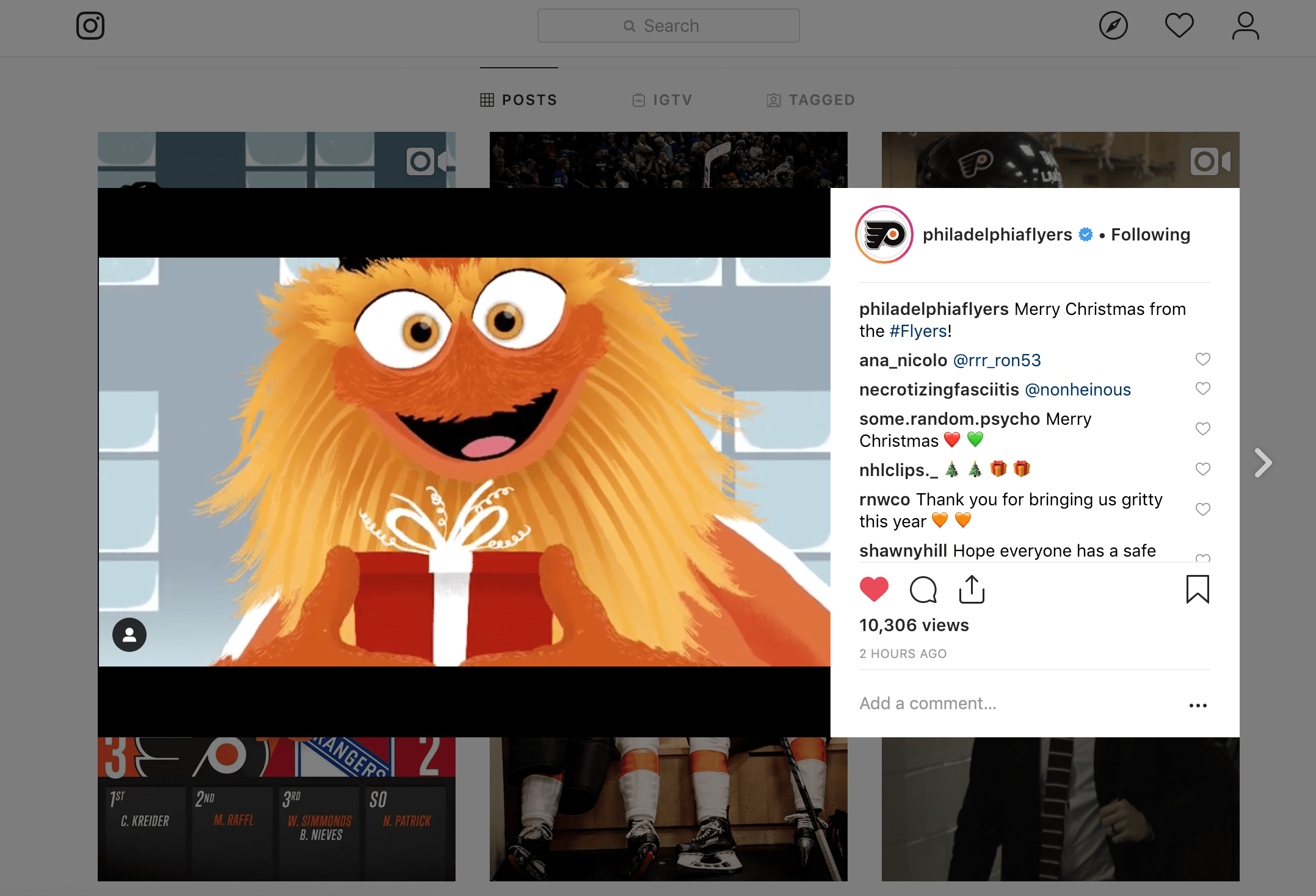This screenshot has width=1316, height=896.
Task: Click the Following button
Action: (x=1151, y=234)
